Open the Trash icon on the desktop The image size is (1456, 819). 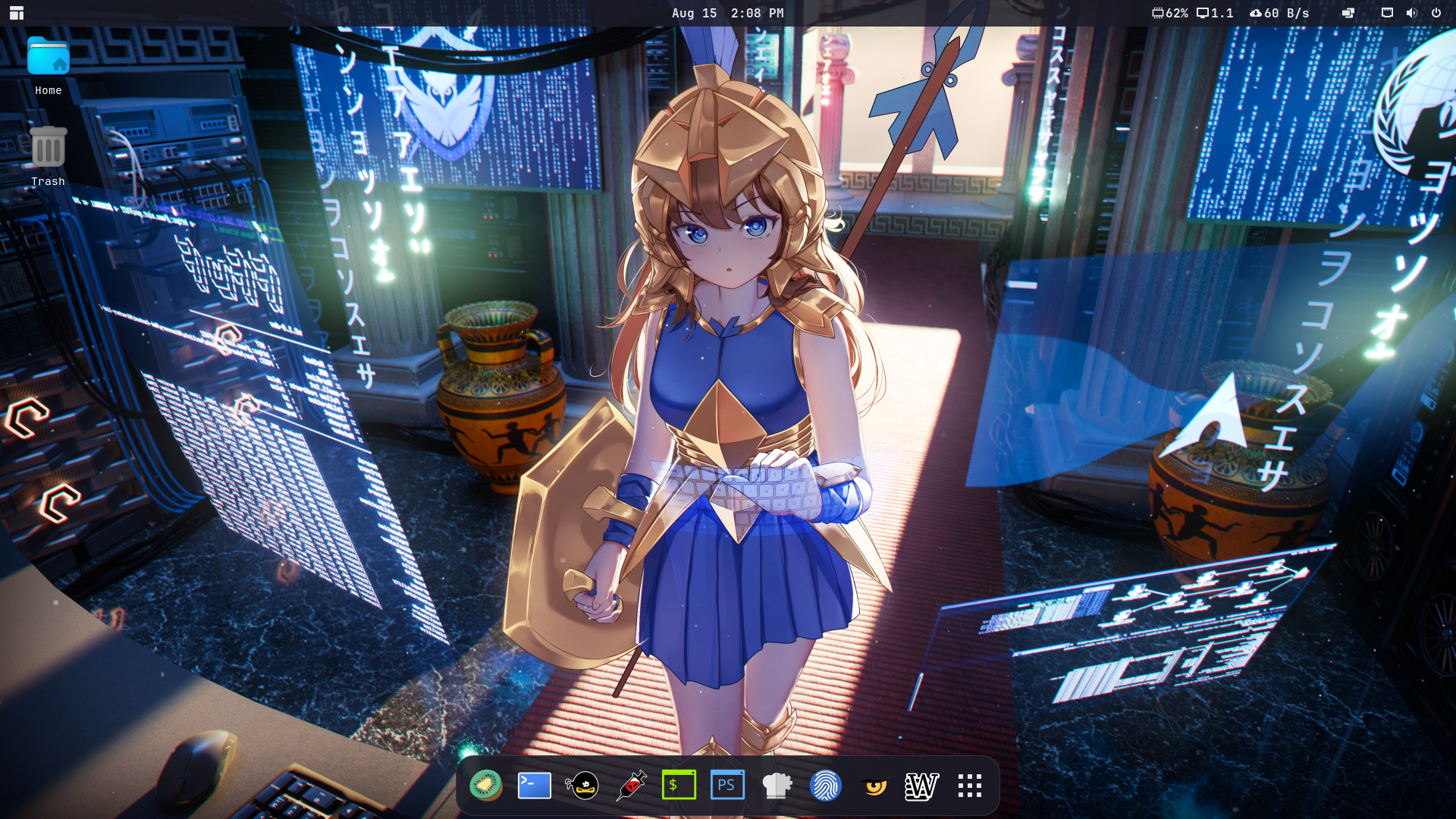(48, 156)
